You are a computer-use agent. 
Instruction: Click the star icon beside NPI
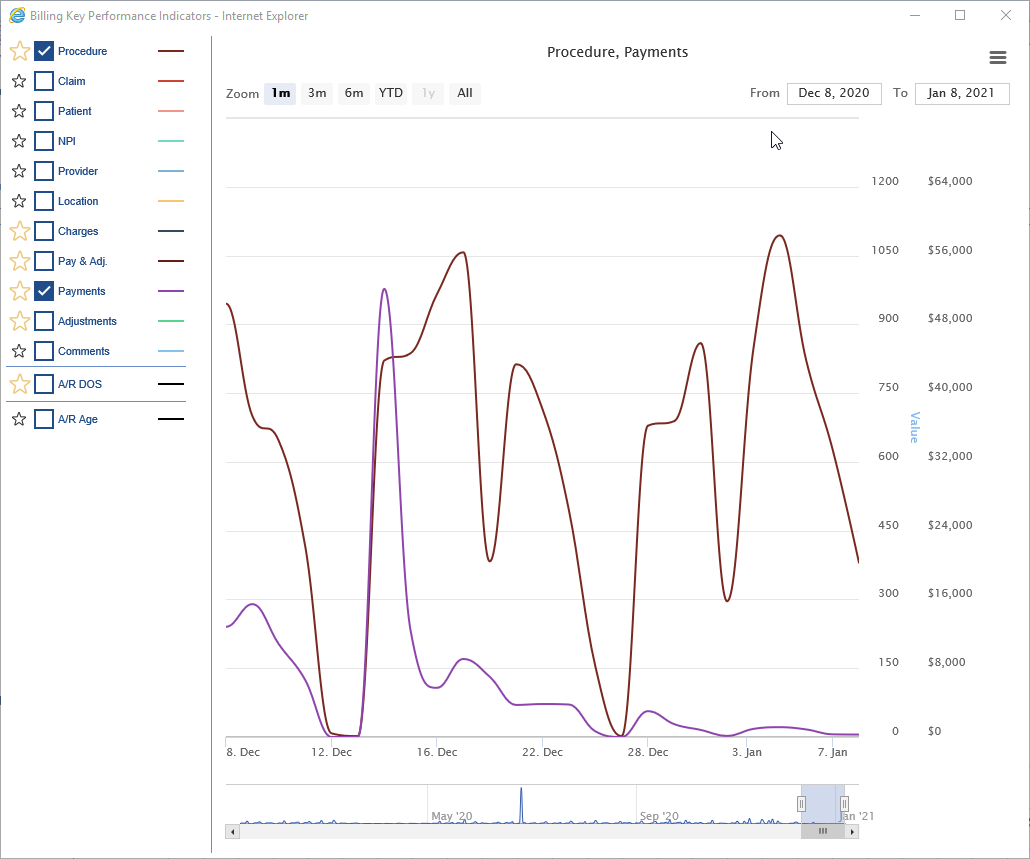[x=19, y=141]
